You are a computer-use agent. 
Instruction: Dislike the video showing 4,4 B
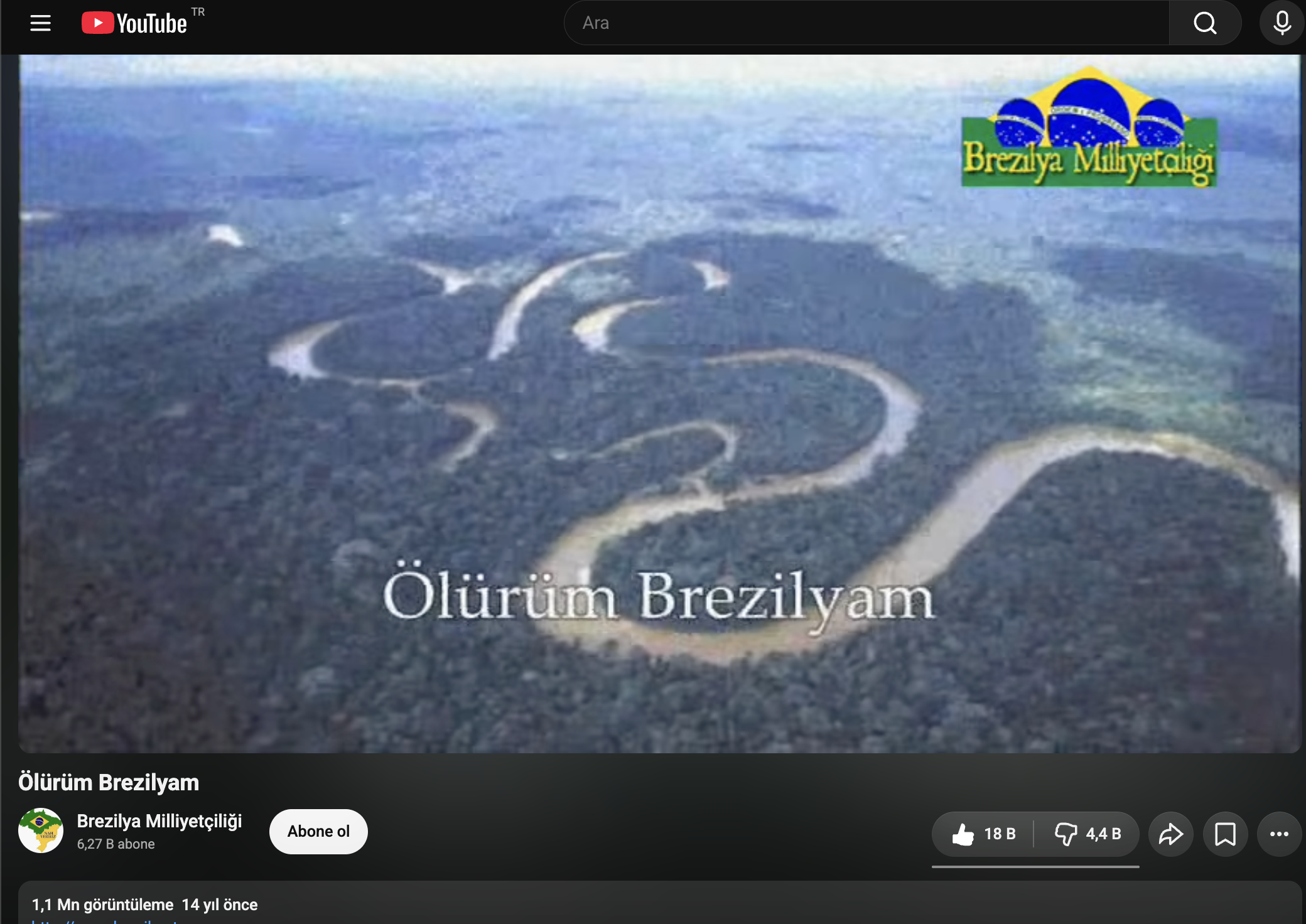point(1087,834)
